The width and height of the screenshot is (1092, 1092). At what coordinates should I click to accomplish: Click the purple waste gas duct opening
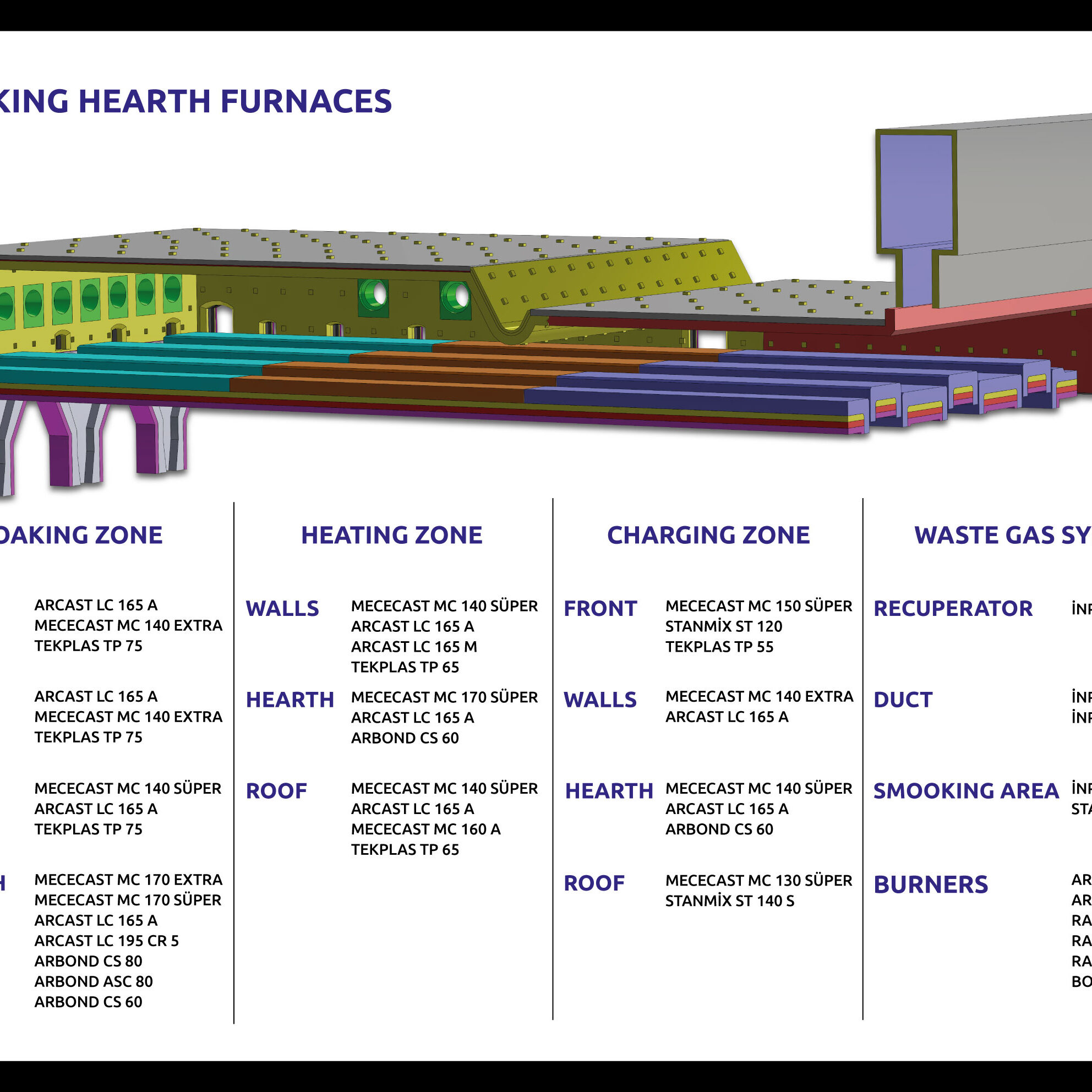click(916, 192)
